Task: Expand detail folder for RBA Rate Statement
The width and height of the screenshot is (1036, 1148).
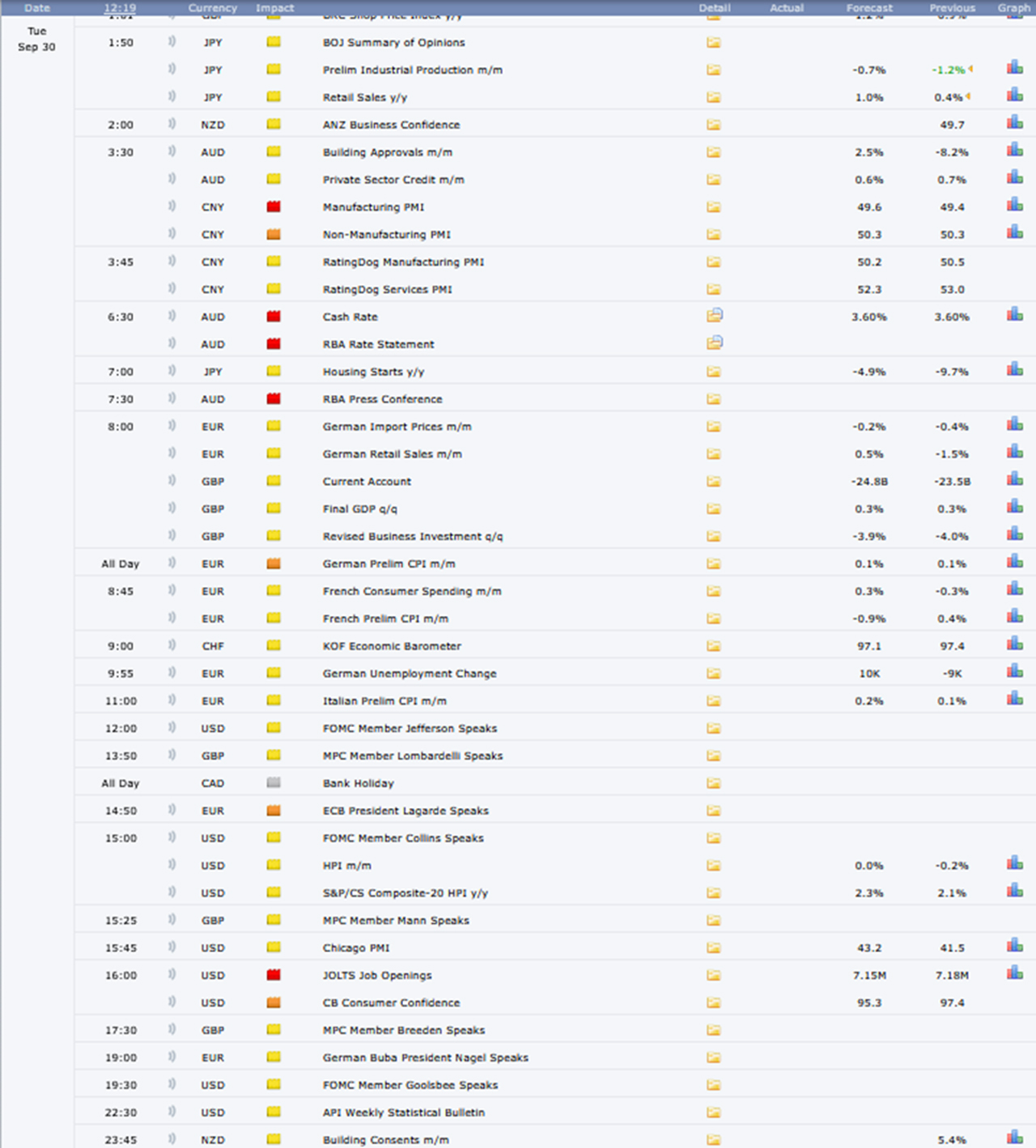Action: coord(714,343)
